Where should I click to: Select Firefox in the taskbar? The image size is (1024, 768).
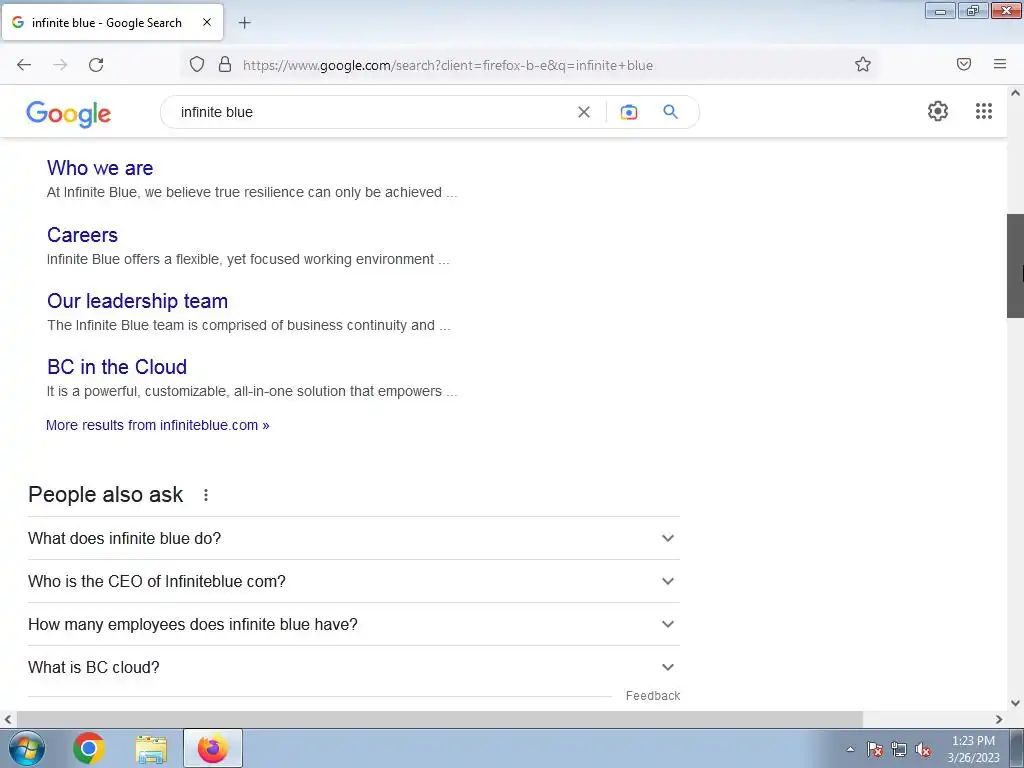click(213, 748)
